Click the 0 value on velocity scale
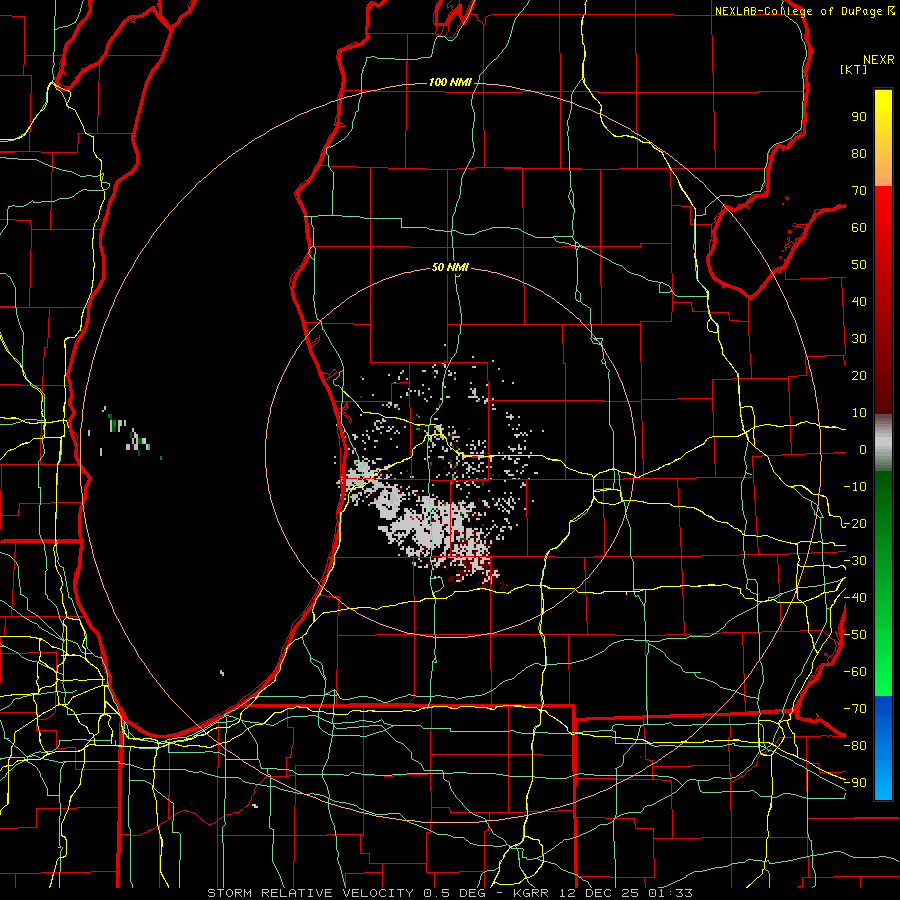 863,450
